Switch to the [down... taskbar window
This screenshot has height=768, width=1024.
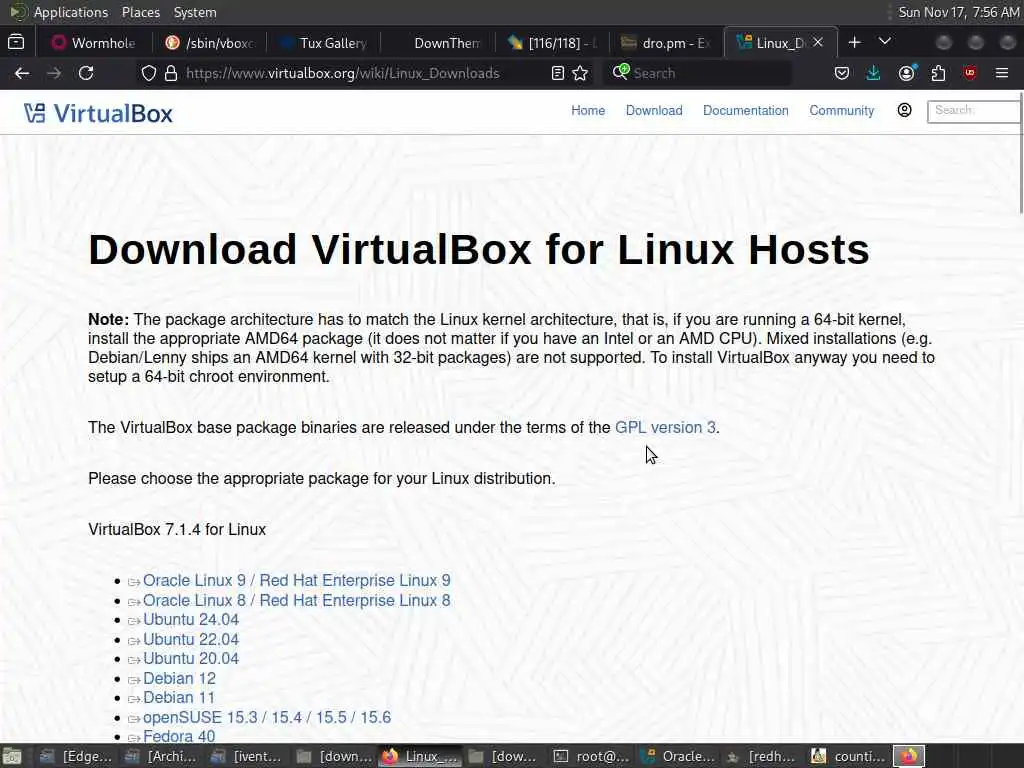333,756
